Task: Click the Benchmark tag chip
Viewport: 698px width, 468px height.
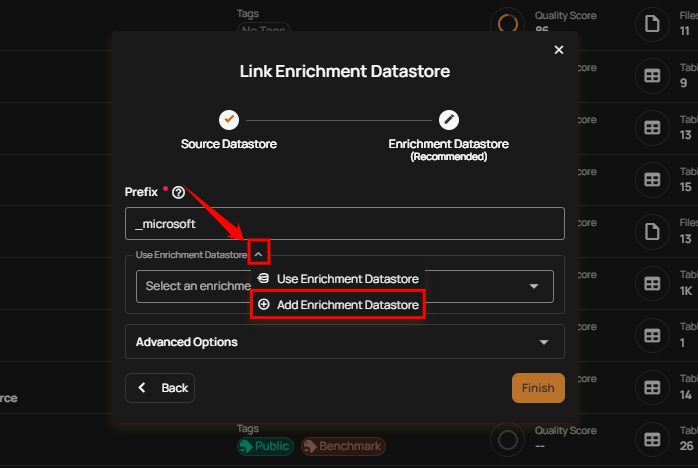Action: [343, 446]
